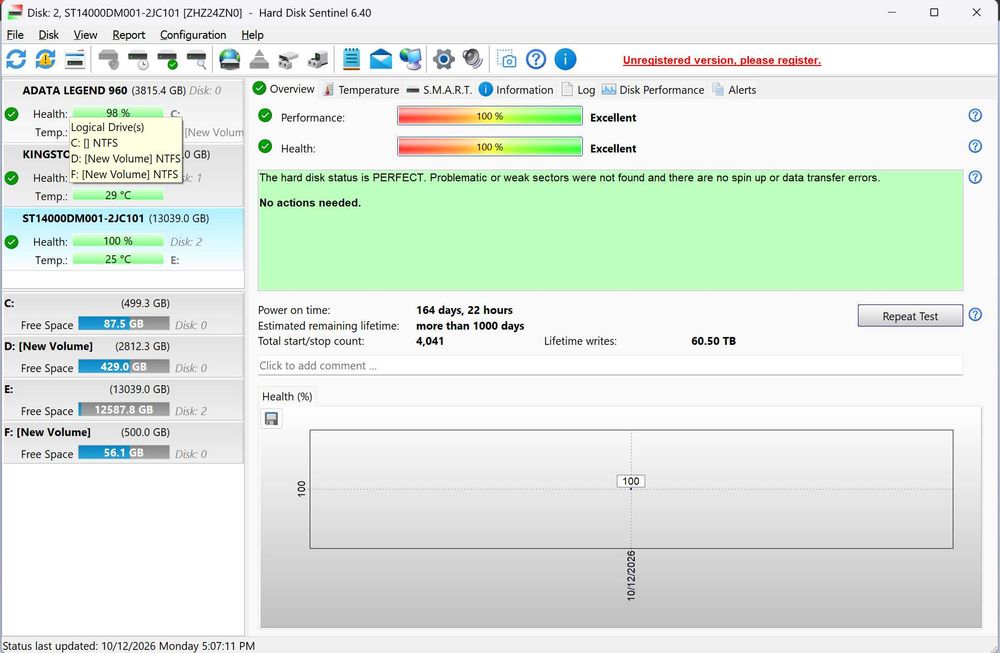Click the gray eject triangle toolbar icon
Viewport: 1000px width, 653px height.
pos(259,59)
